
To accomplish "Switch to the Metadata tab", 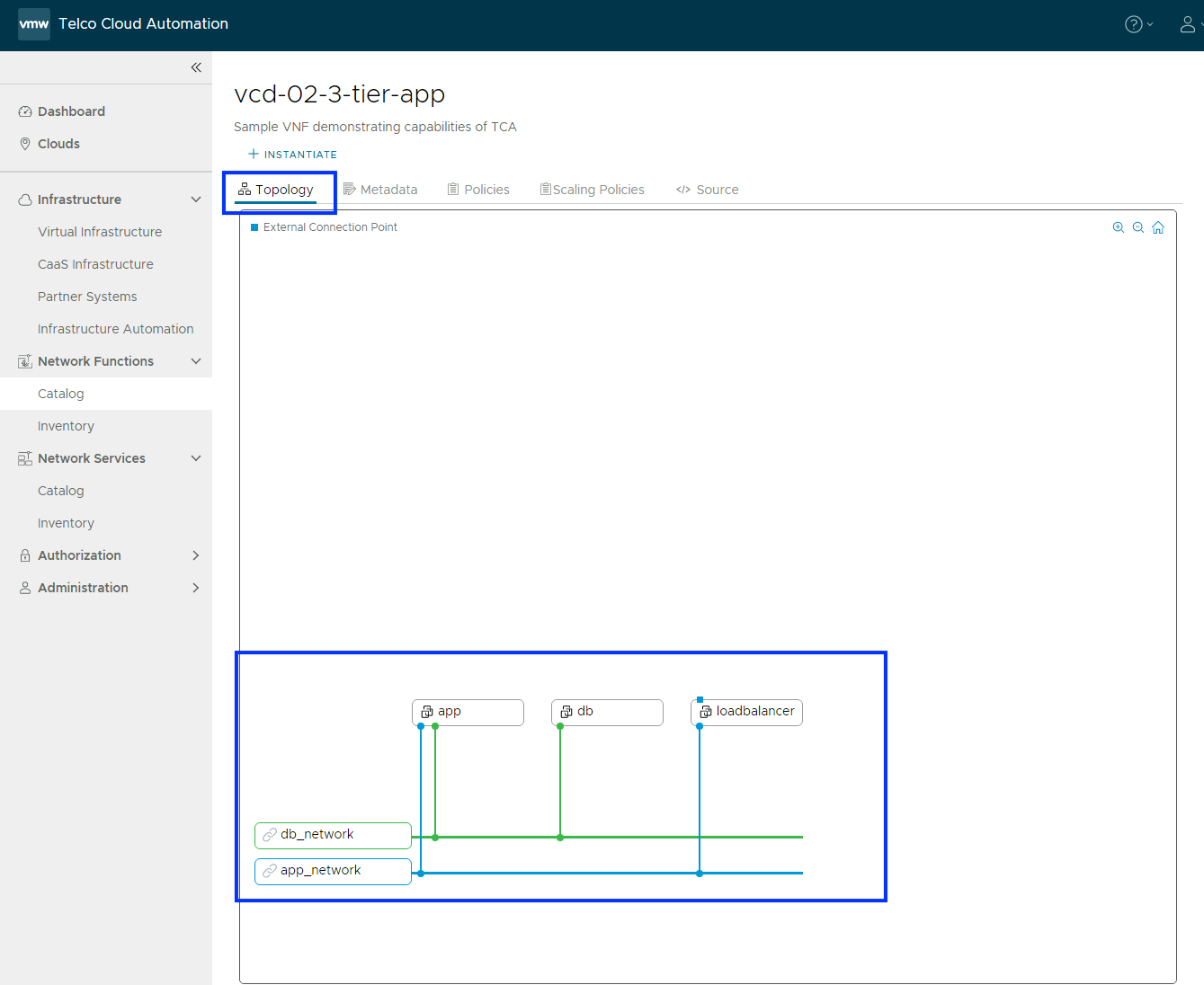I will click(x=380, y=190).
